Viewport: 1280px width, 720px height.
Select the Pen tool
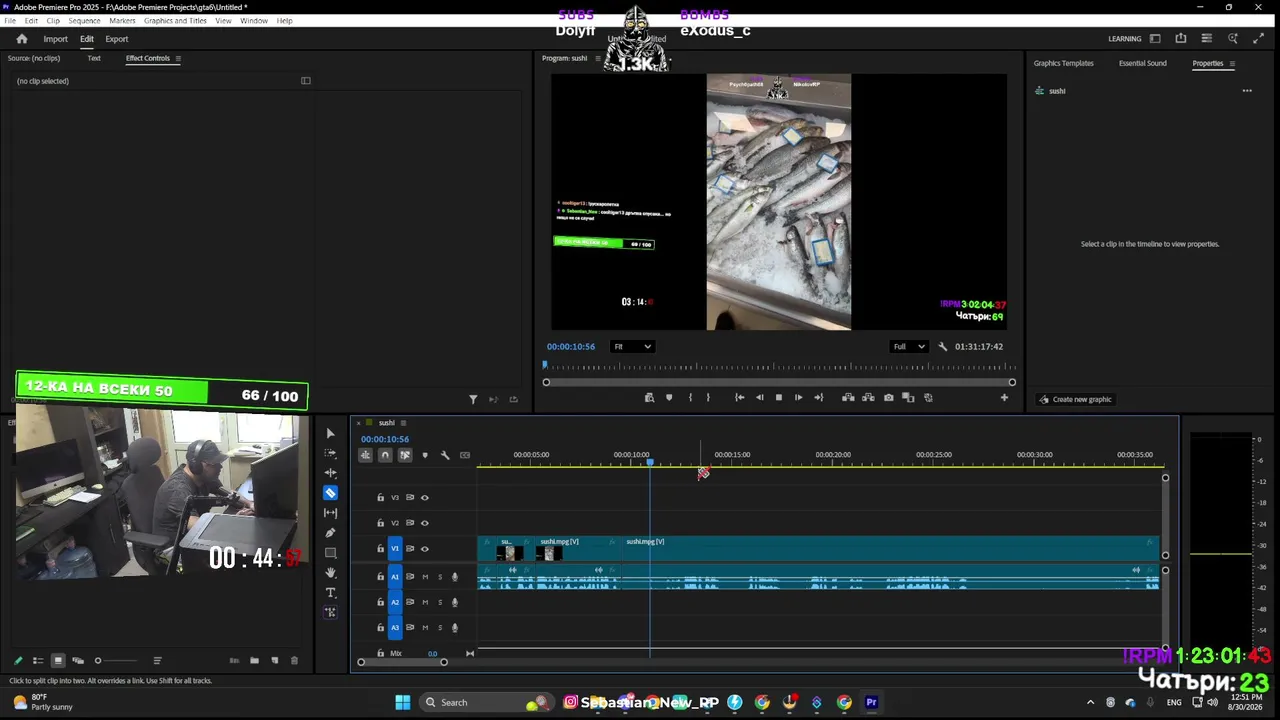(330, 533)
